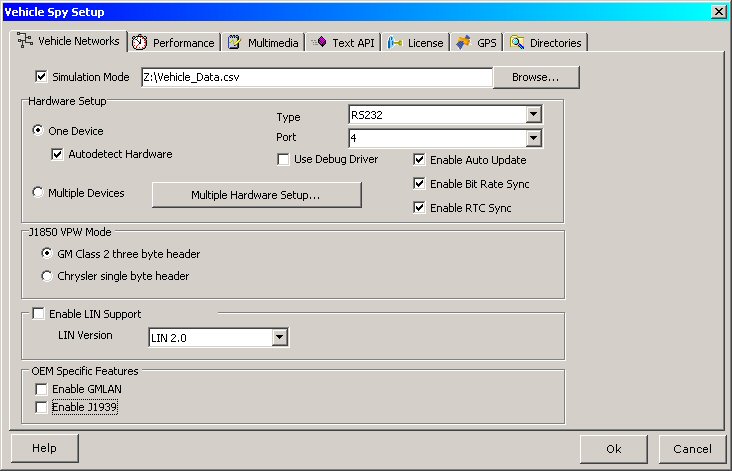Uncheck Enable Bit Rate Sync
Image resolution: width=732 pixels, height=471 pixels.
point(420,184)
